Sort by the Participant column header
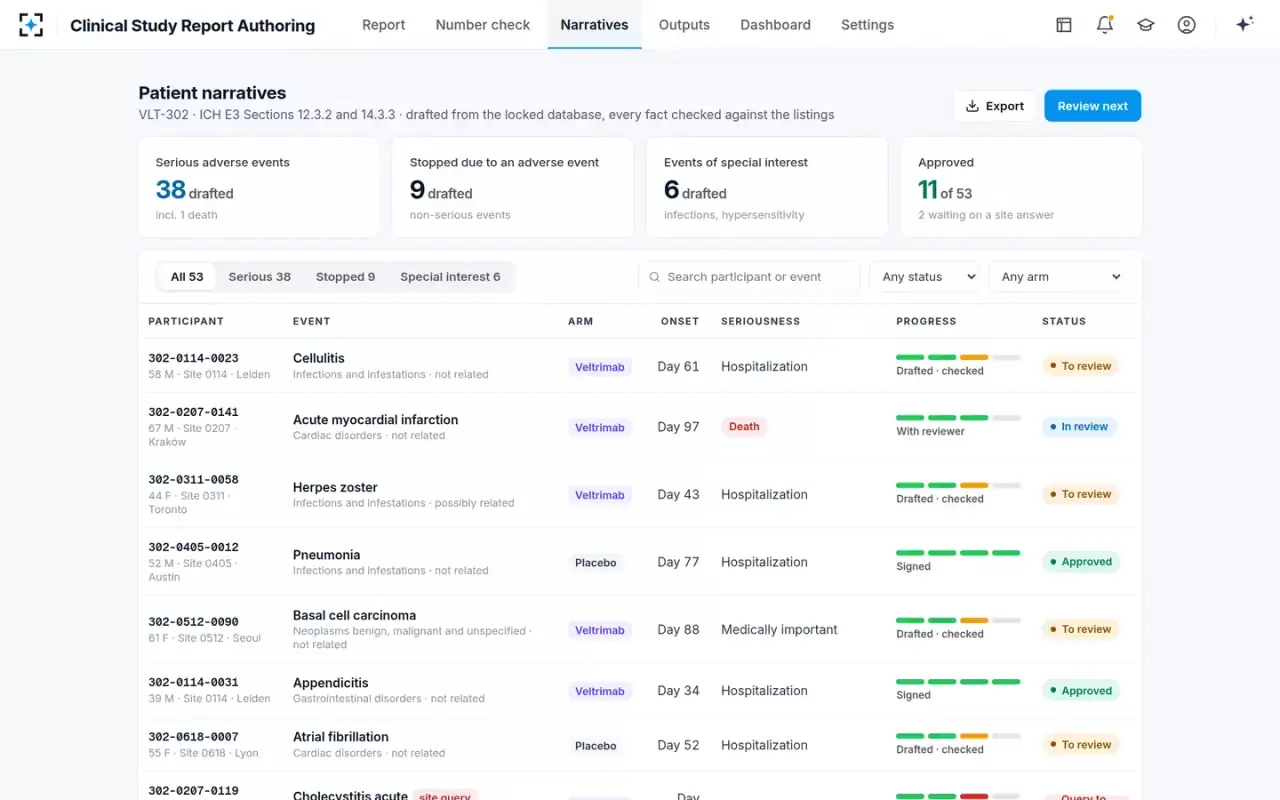Image resolution: width=1280 pixels, height=800 pixels. click(186, 321)
